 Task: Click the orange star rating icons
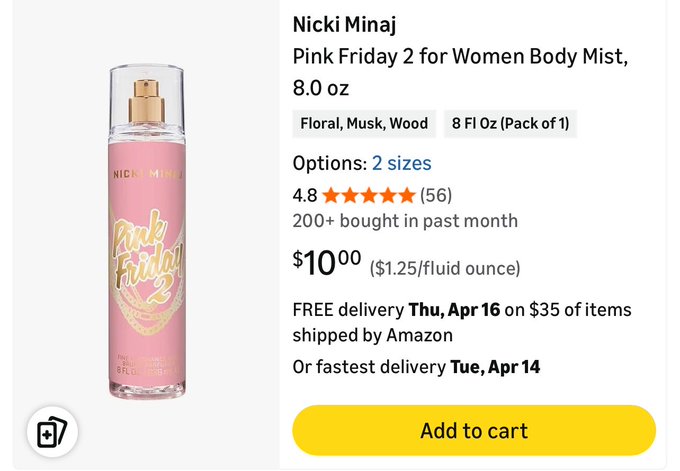368,195
